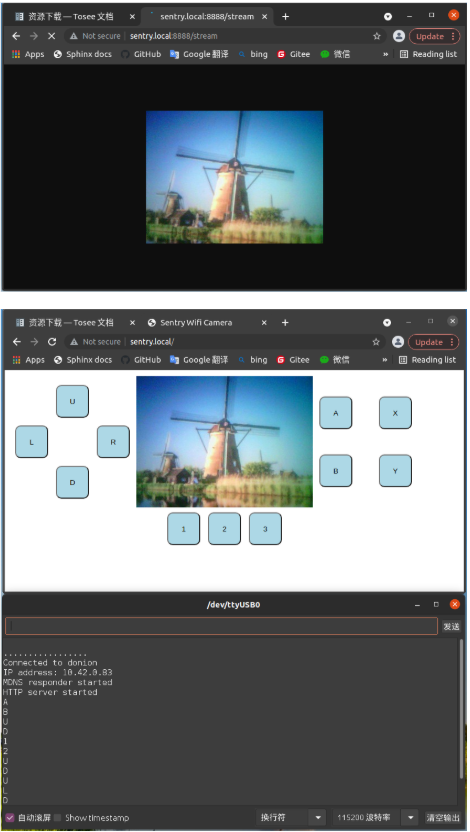Click the 发送 send button
Viewport: 470px width, 832px height.
(x=451, y=626)
